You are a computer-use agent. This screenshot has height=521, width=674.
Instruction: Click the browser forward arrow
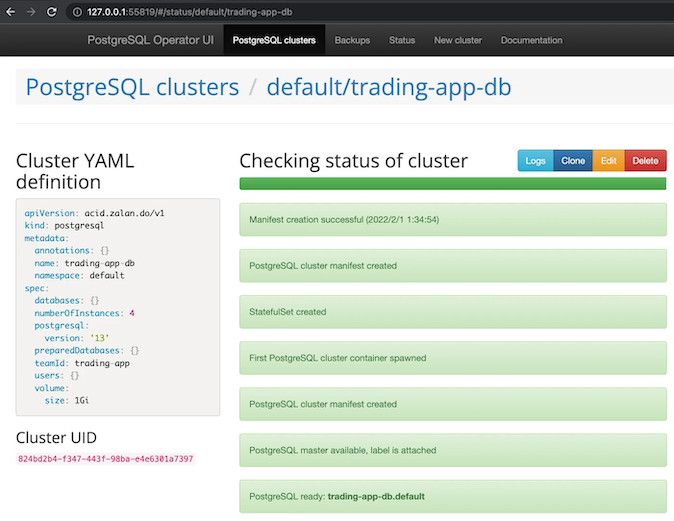coord(30,11)
